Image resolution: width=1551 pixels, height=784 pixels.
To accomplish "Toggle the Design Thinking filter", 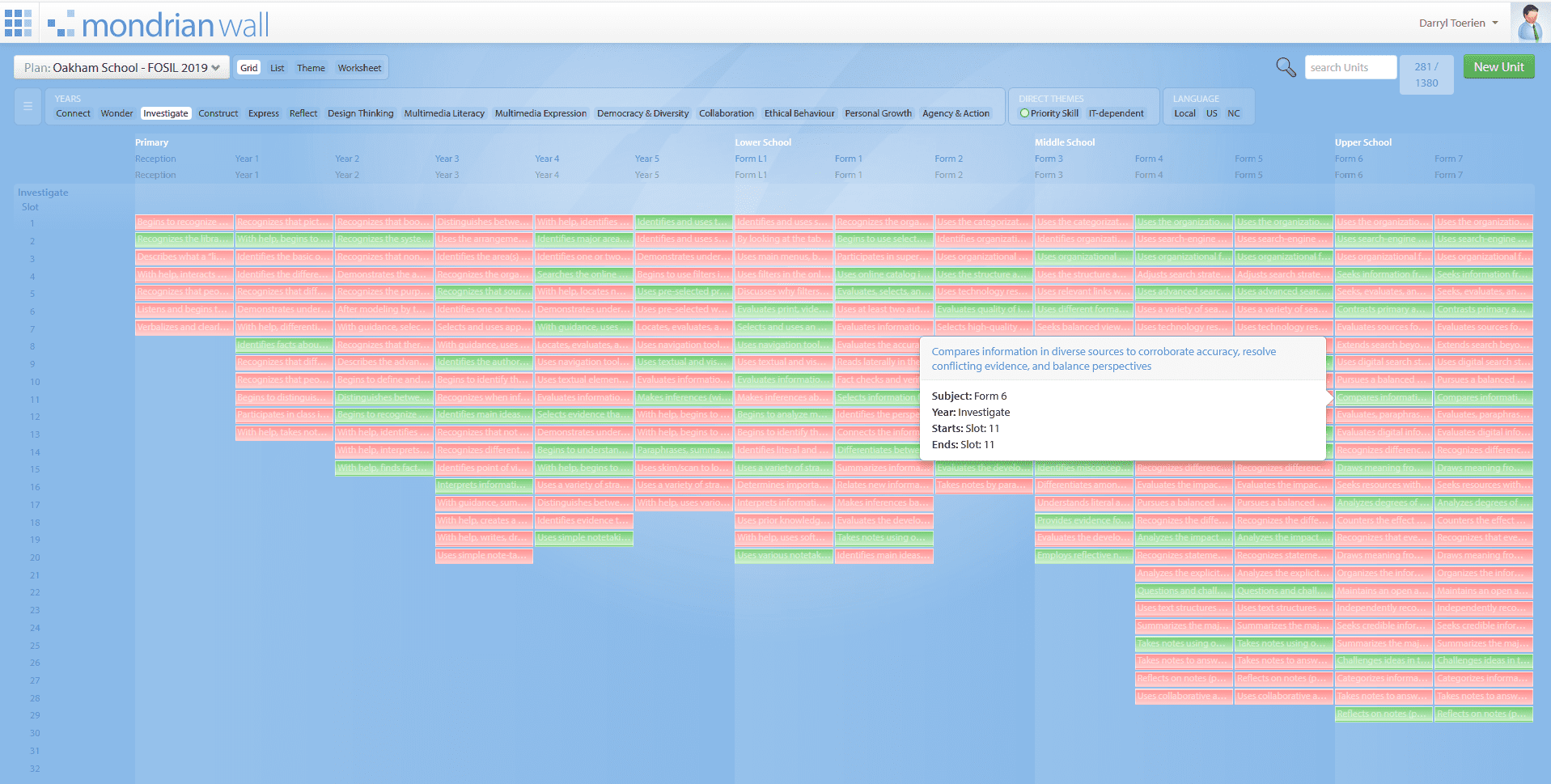I will click(x=361, y=113).
